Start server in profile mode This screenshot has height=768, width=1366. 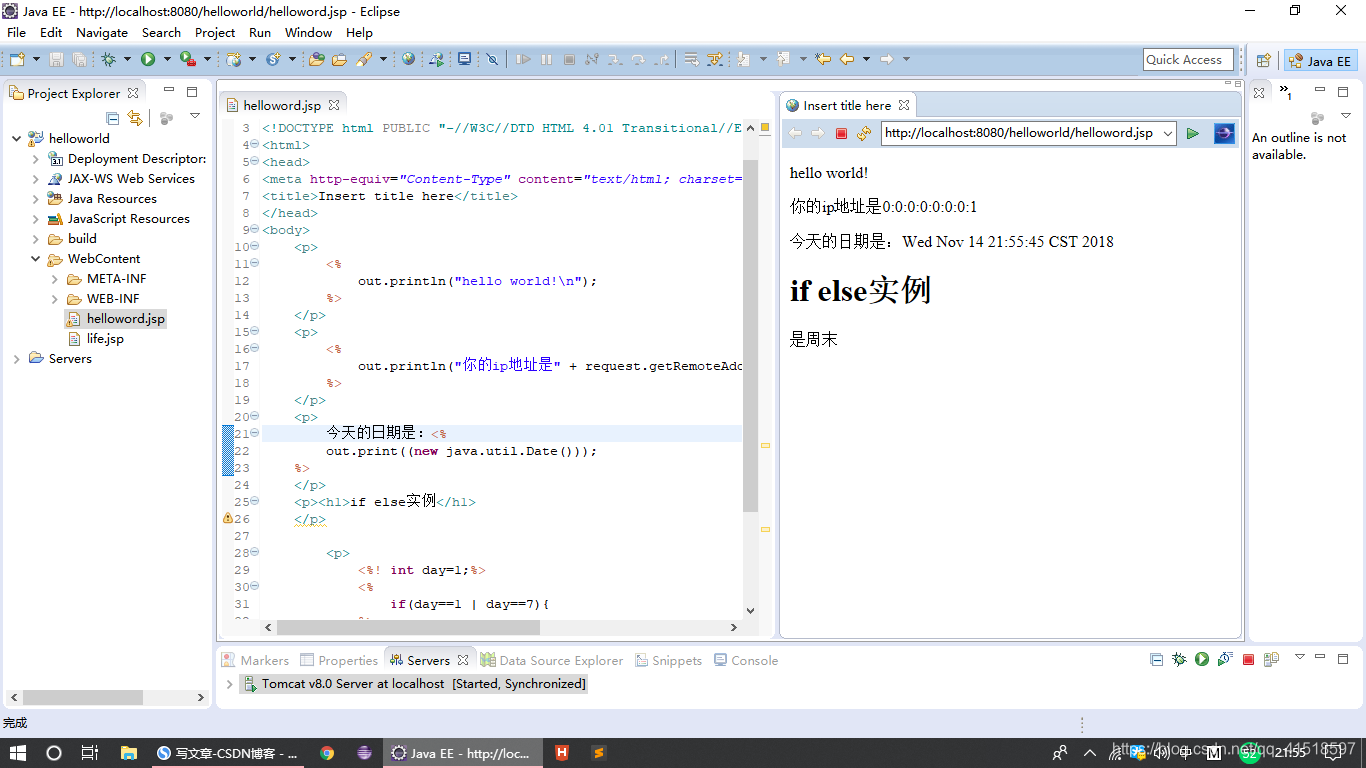1225,659
